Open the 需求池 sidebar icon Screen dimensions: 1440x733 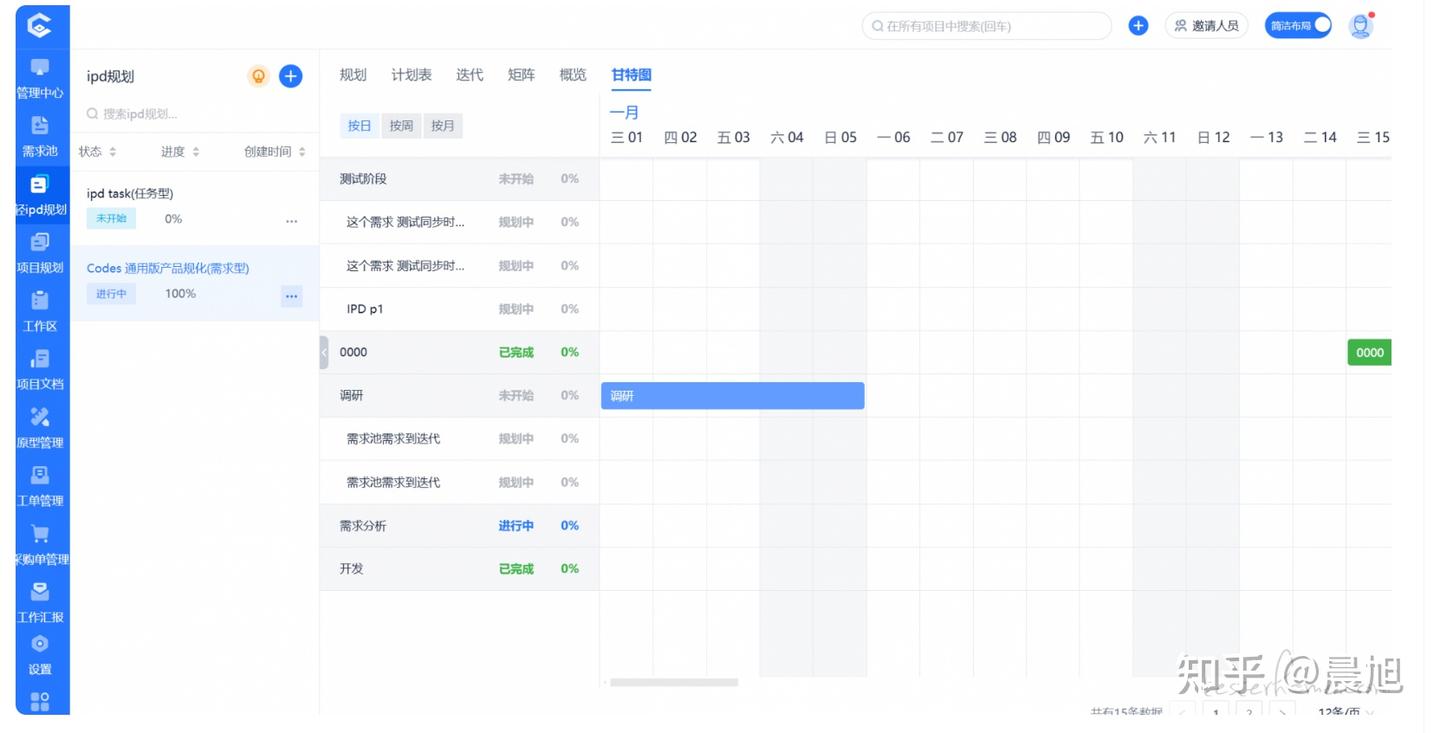point(40,126)
